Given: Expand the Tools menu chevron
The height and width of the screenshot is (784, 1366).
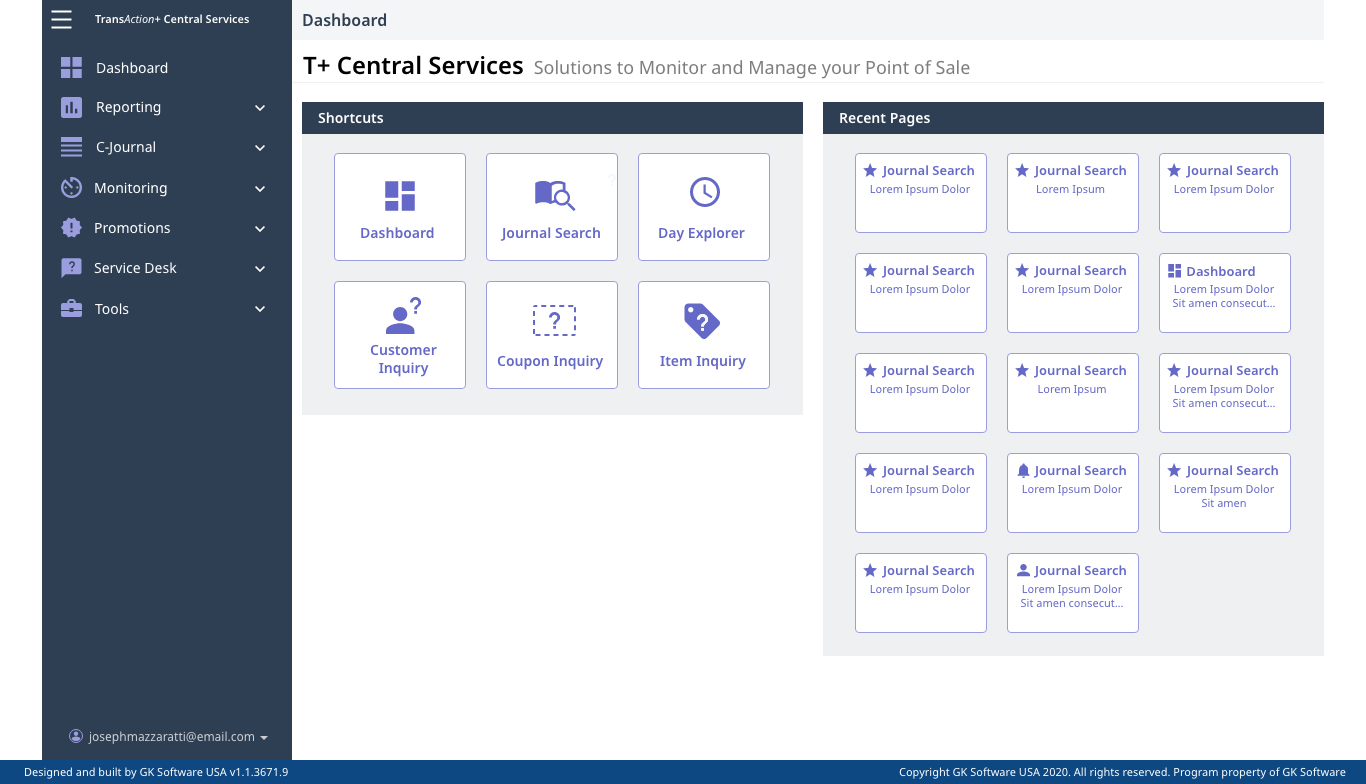Looking at the screenshot, I should coord(260,309).
